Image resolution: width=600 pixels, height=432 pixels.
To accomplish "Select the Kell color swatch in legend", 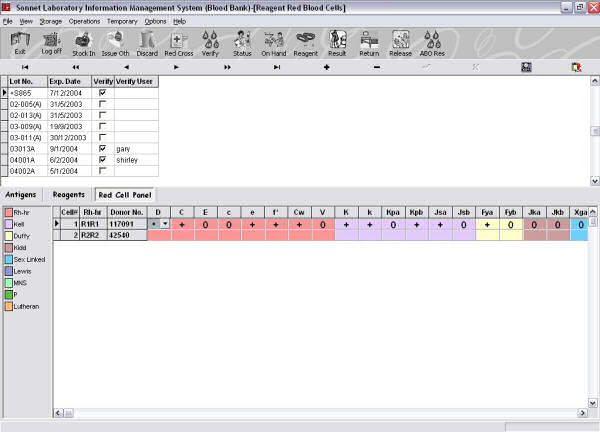I will pyautogui.click(x=9, y=224).
